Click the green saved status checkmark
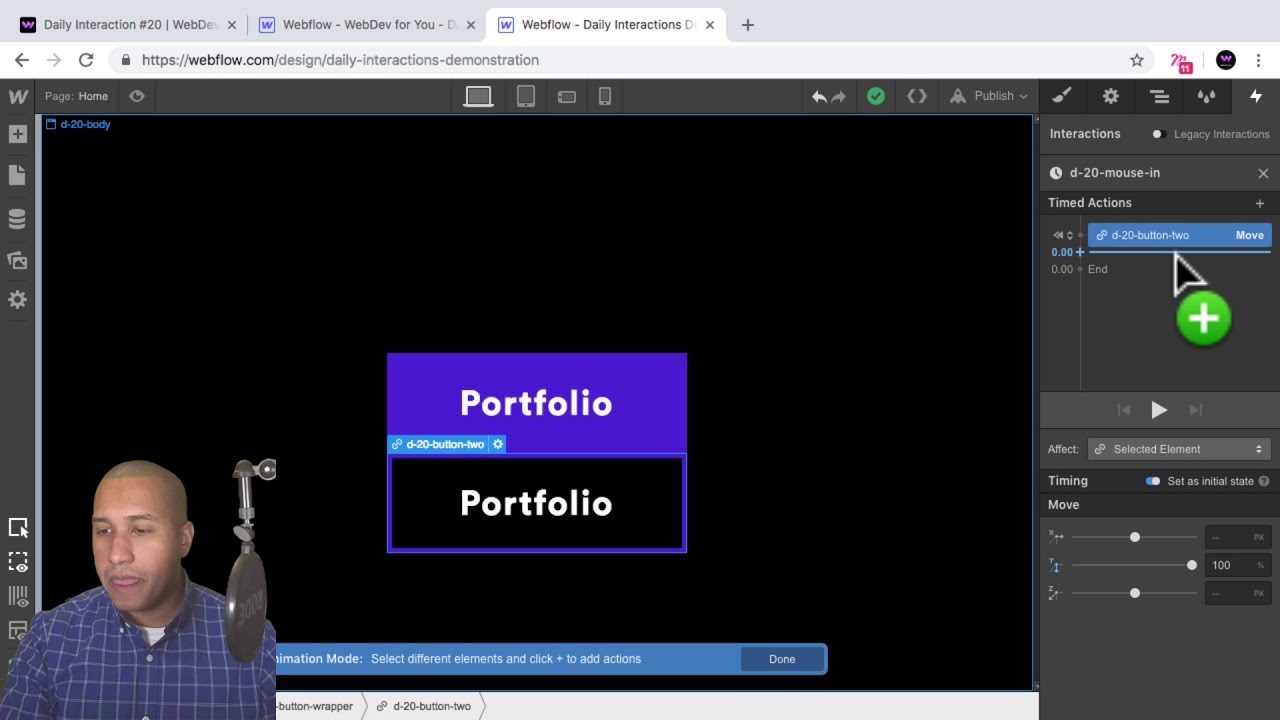The width and height of the screenshot is (1280, 720). (x=876, y=96)
